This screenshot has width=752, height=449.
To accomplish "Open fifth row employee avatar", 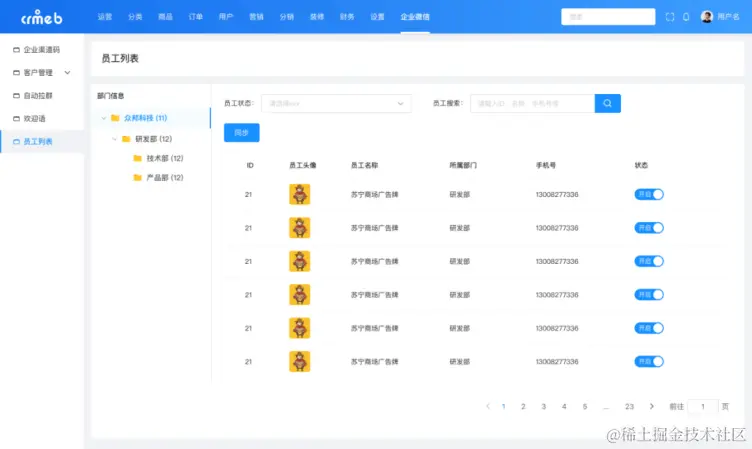I will (300, 328).
